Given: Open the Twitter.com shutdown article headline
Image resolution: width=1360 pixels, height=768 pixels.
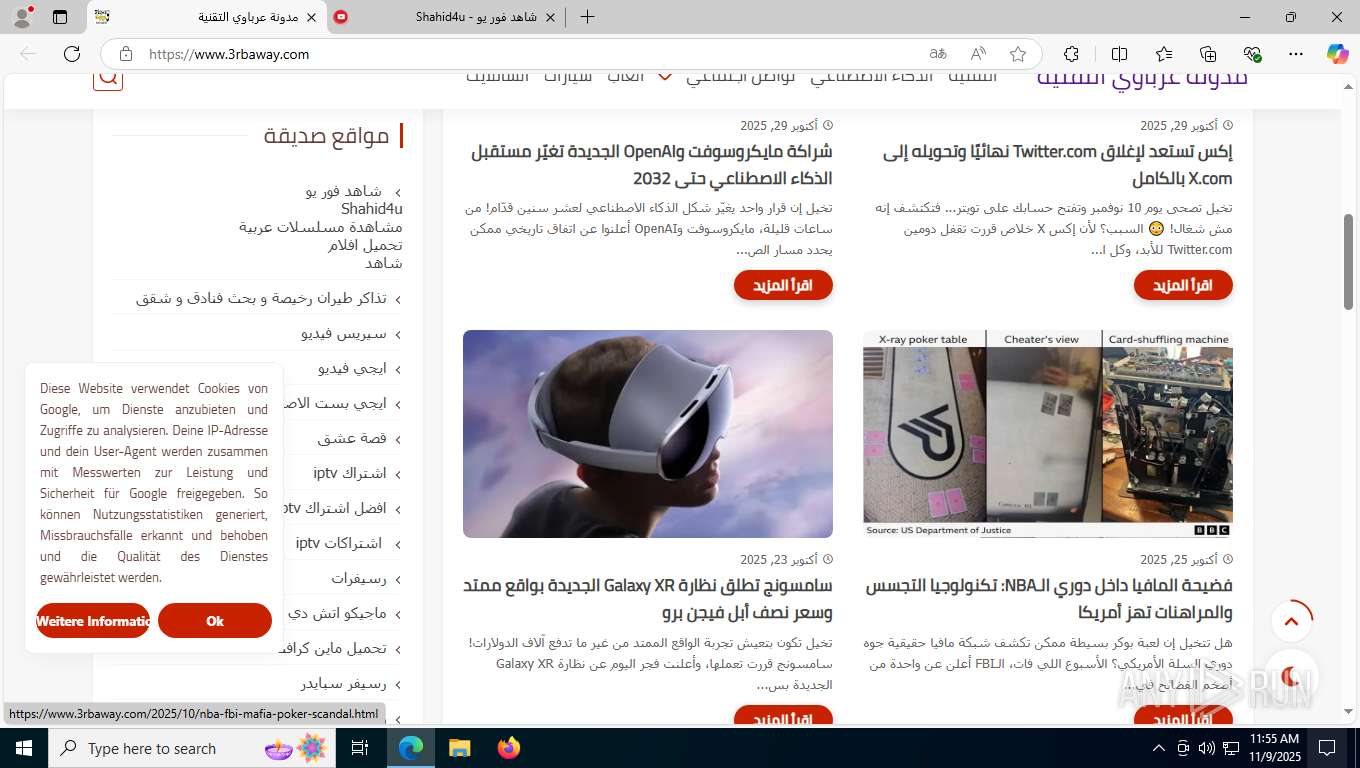Looking at the screenshot, I should pyautogui.click(x=1058, y=165).
